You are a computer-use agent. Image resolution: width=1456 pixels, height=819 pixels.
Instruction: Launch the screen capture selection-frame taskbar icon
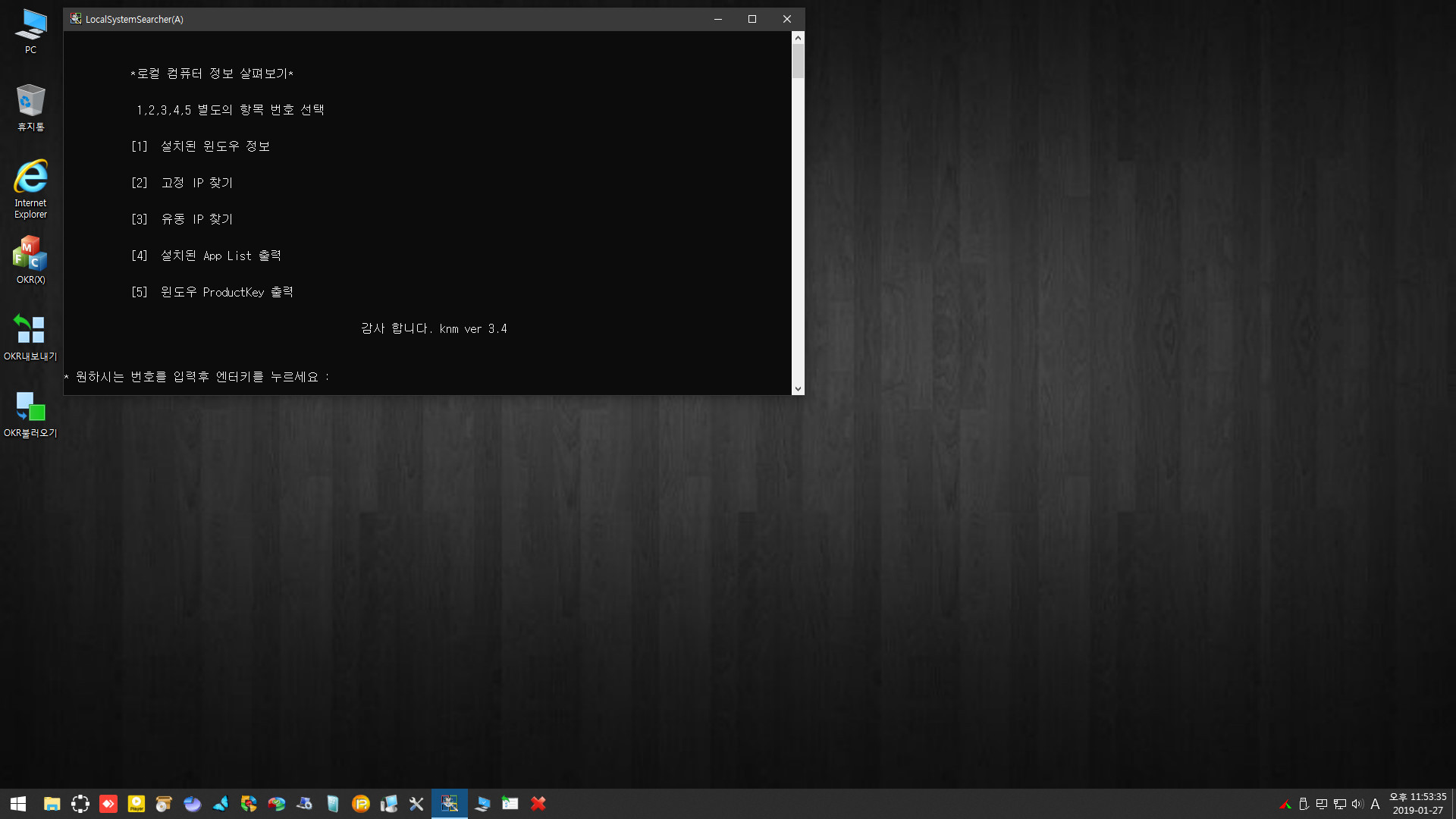[x=80, y=804]
